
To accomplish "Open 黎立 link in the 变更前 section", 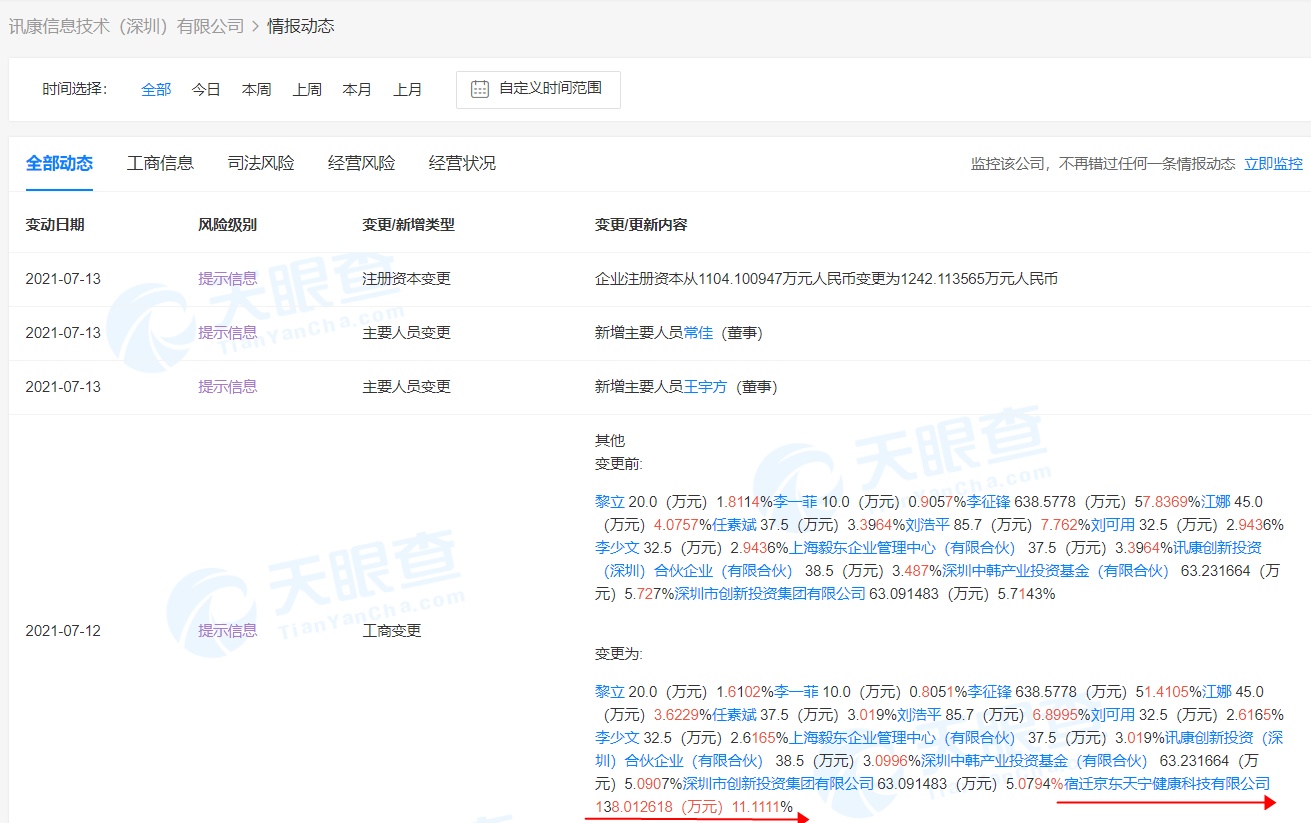I will click(609, 502).
